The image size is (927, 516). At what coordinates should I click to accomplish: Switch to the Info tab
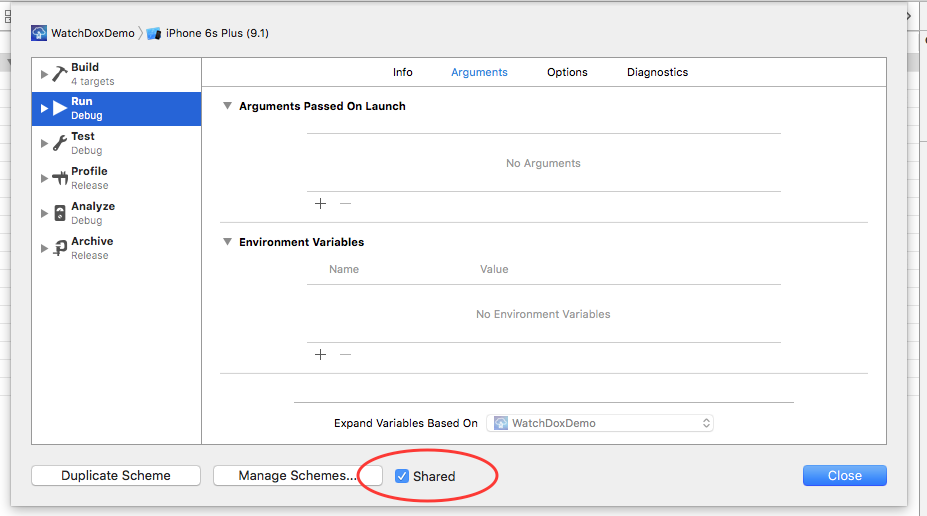tap(403, 72)
